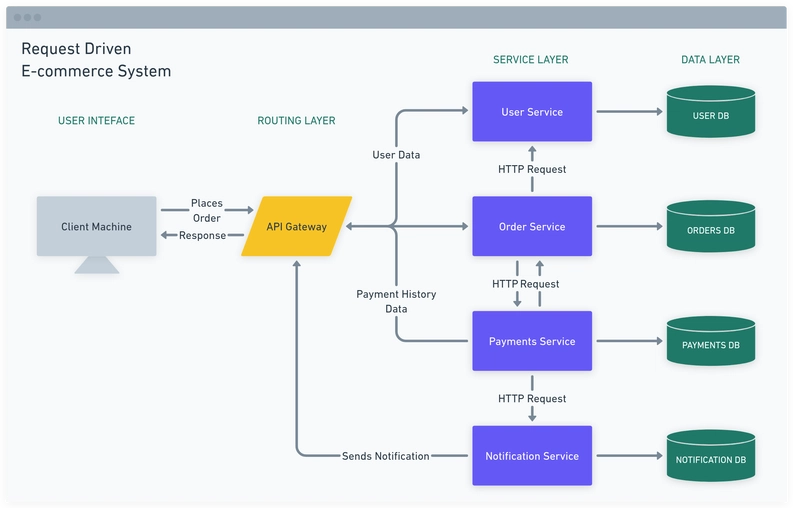Click the Response arrow label

[x=202, y=236]
